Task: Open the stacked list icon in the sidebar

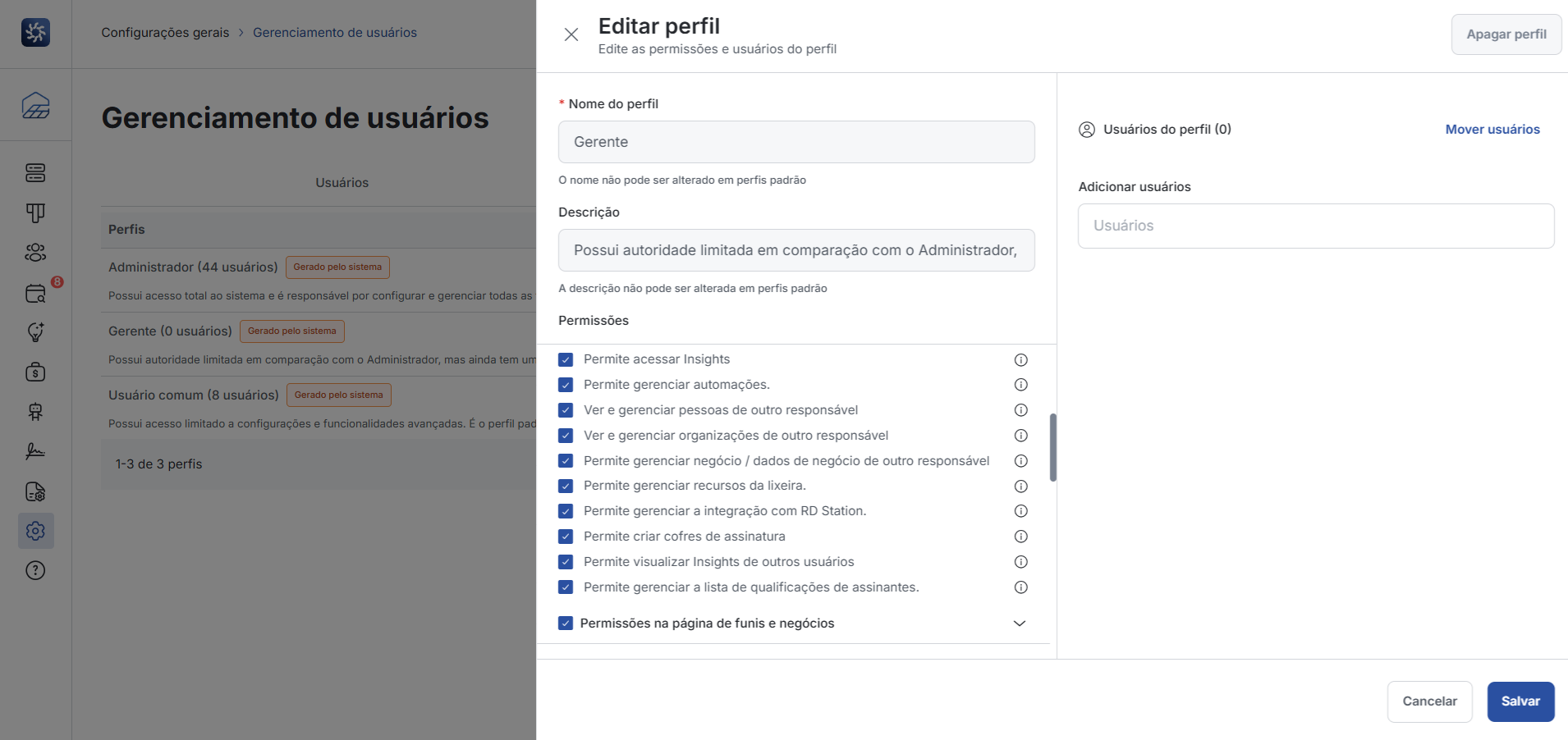Action: (35, 173)
